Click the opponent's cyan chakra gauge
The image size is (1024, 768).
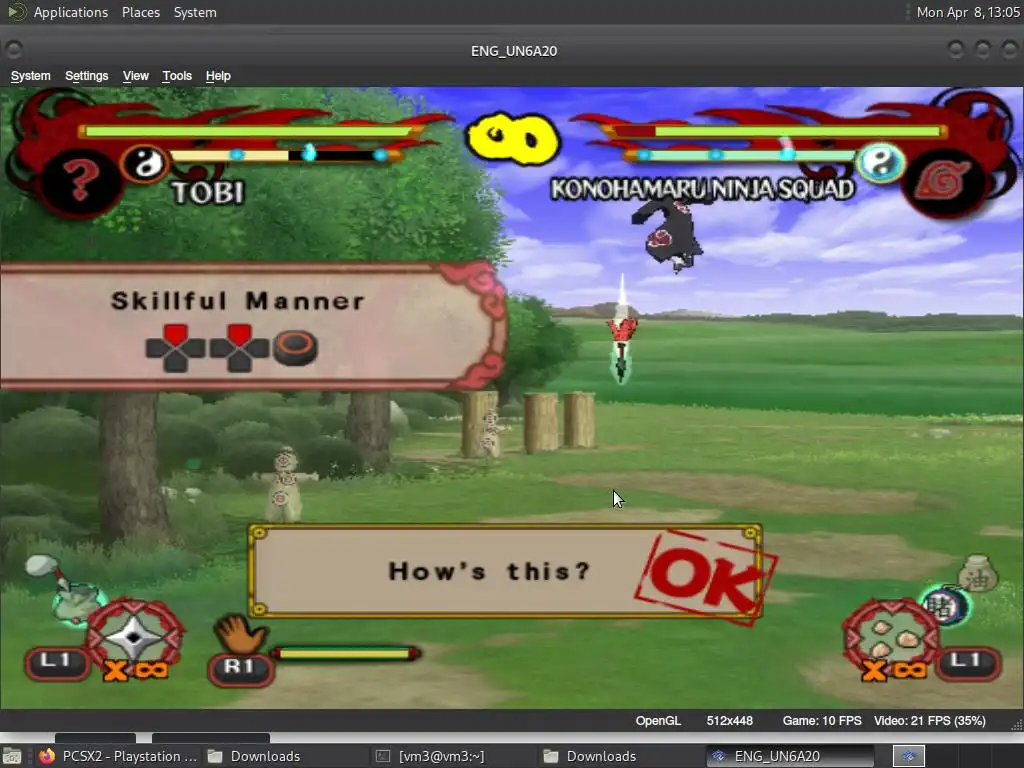pos(743,155)
